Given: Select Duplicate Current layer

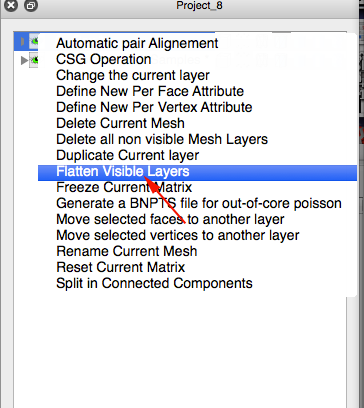Looking at the screenshot, I should click(197, 156).
